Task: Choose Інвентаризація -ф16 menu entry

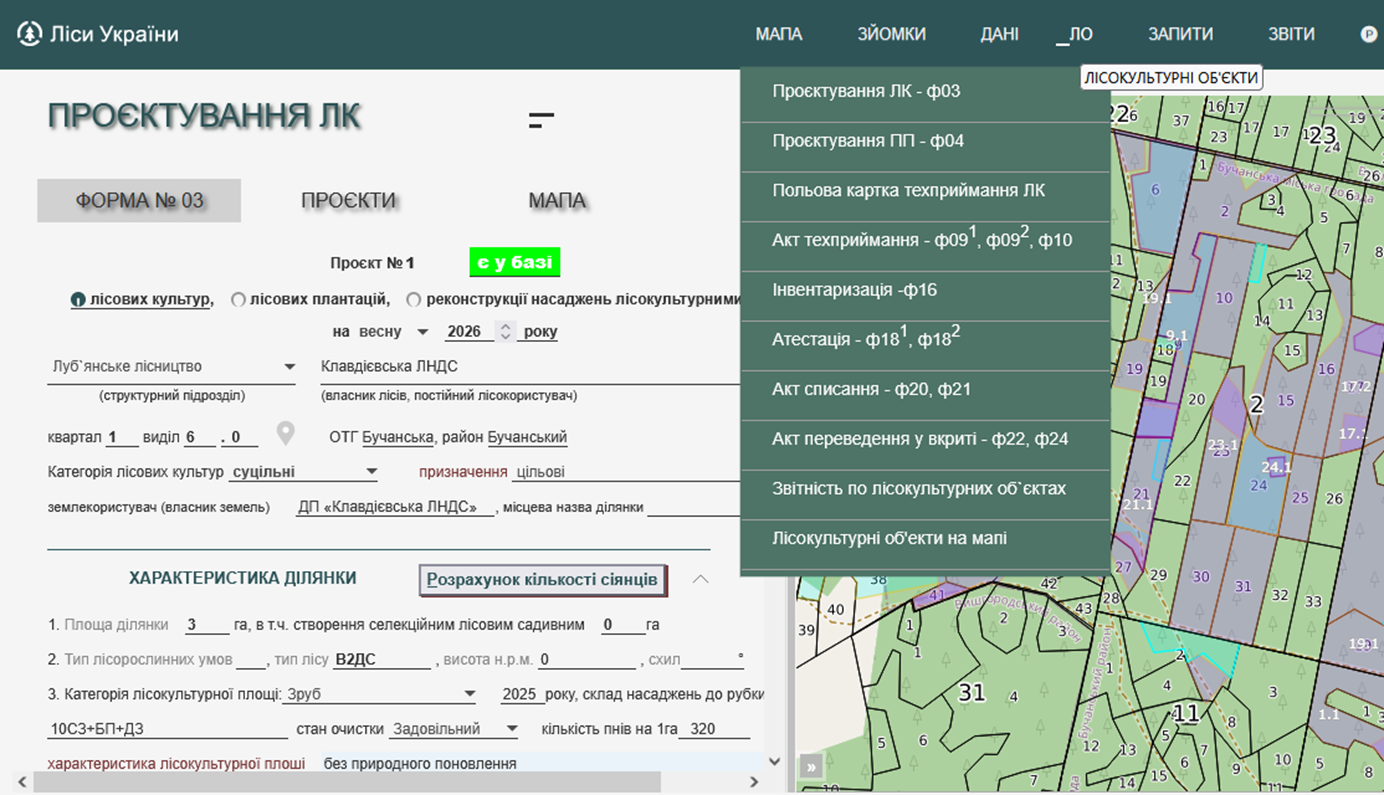Action: 925,290
